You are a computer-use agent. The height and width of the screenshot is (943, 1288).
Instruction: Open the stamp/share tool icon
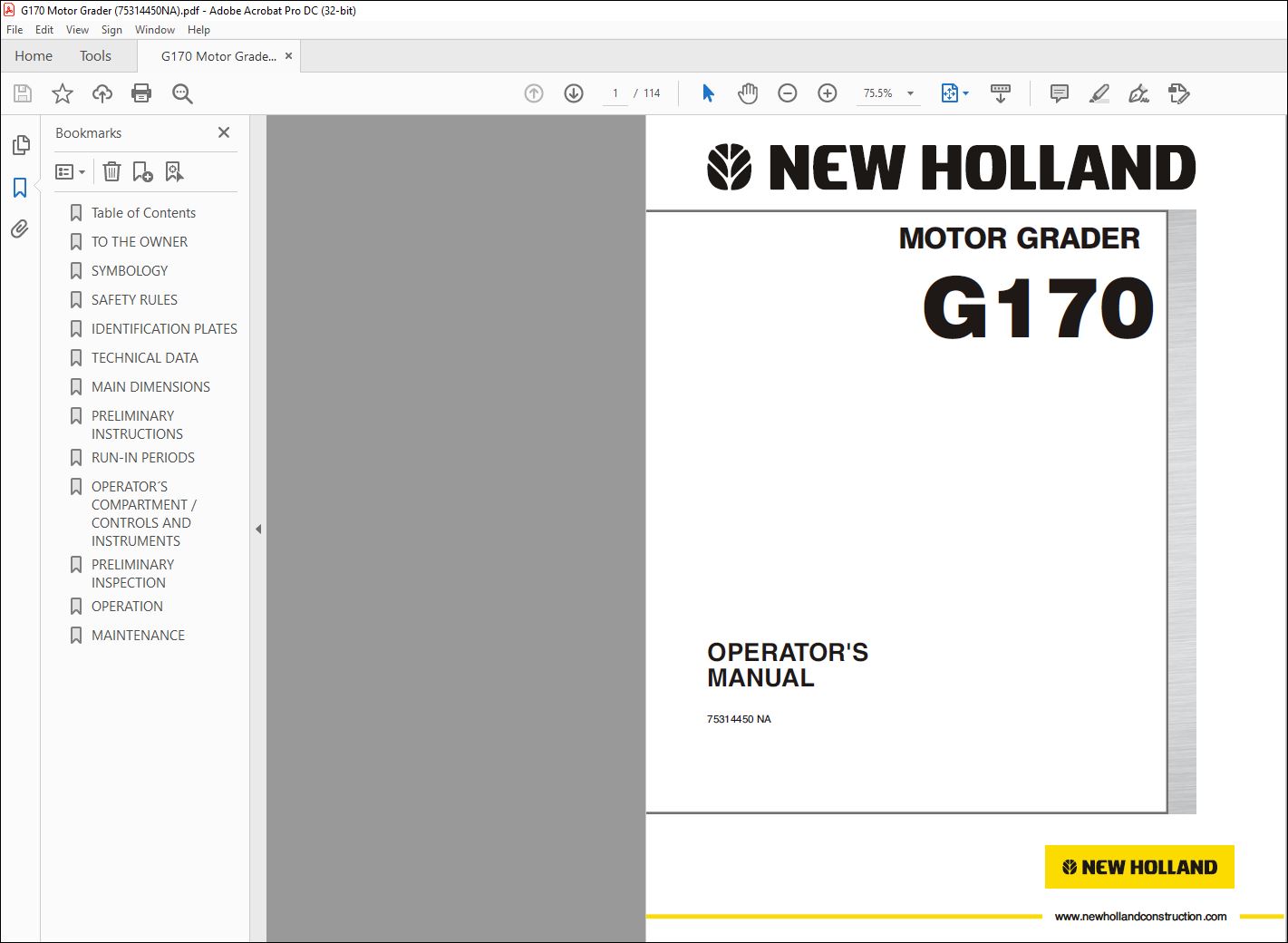pos(1178,93)
